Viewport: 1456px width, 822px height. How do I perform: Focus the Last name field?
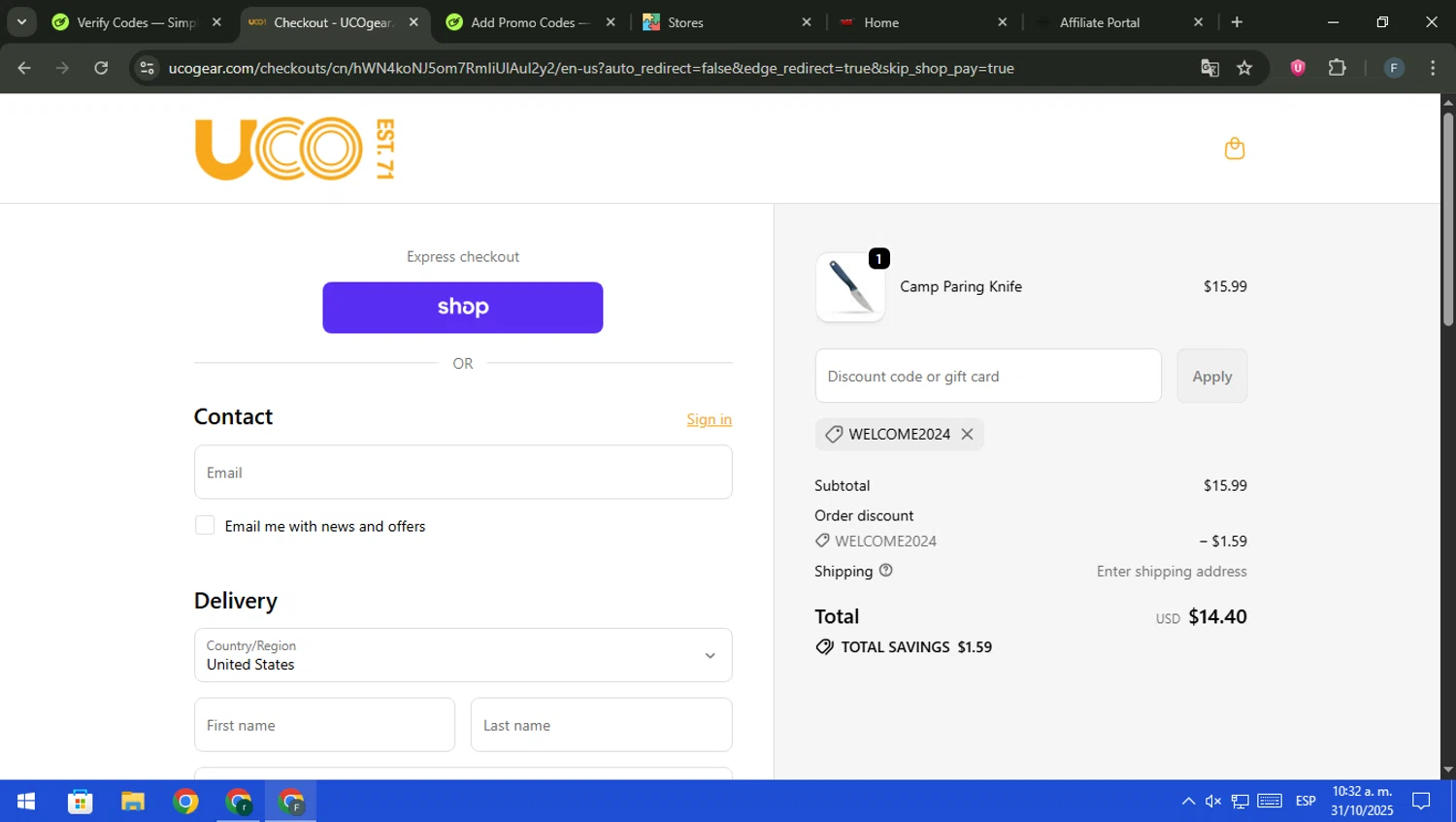(601, 725)
